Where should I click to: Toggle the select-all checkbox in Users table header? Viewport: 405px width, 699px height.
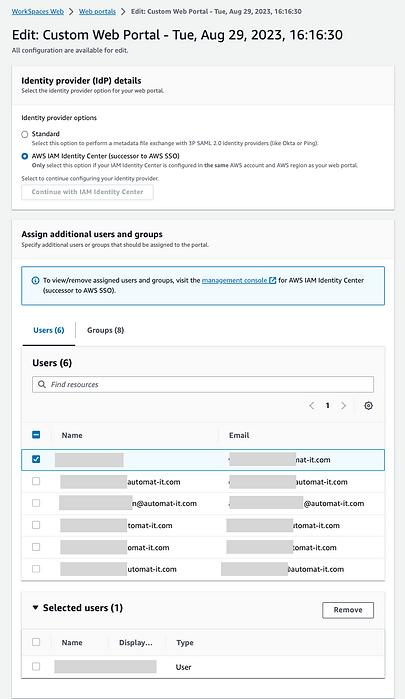pyautogui.click(x=36, y=435)
